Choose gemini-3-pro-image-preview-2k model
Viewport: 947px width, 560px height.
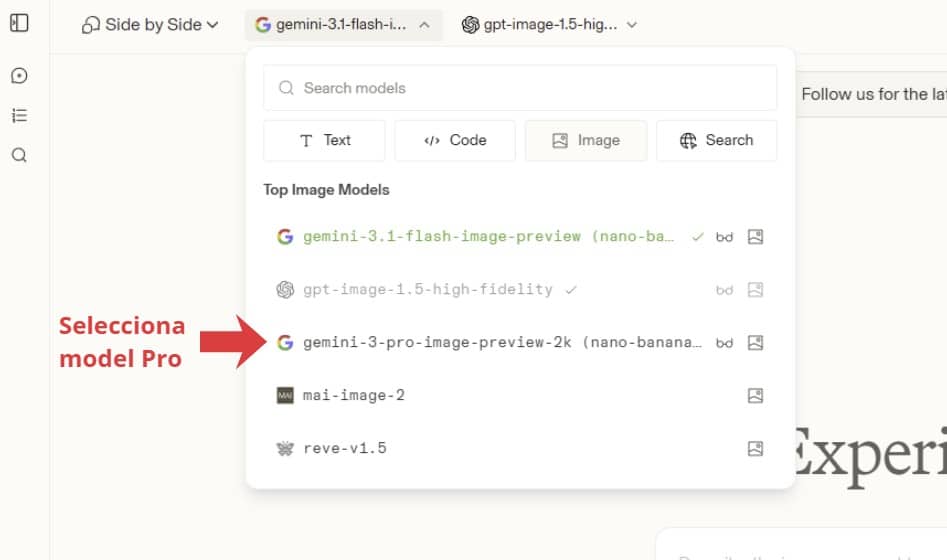(520, 343)
